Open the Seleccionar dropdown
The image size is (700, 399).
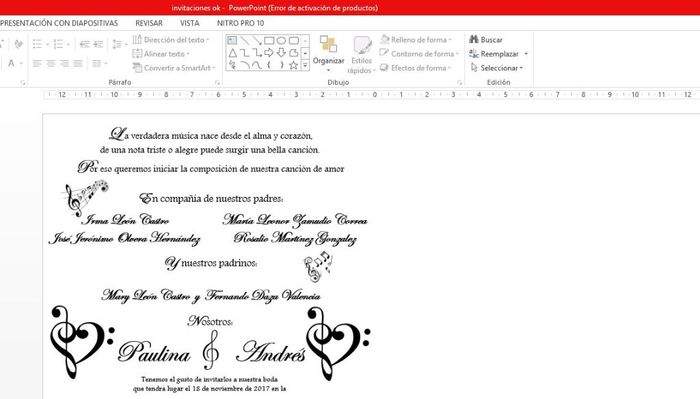497,68
